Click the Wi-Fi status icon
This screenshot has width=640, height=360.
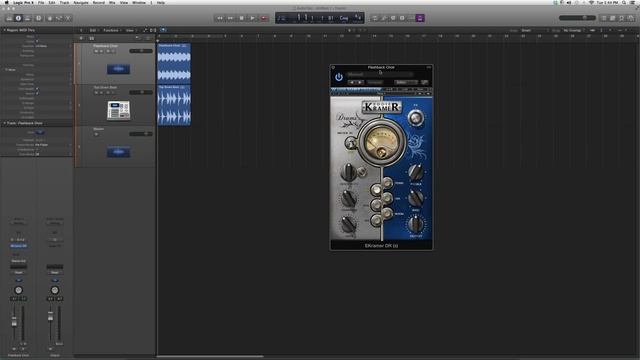coord(591,2)
